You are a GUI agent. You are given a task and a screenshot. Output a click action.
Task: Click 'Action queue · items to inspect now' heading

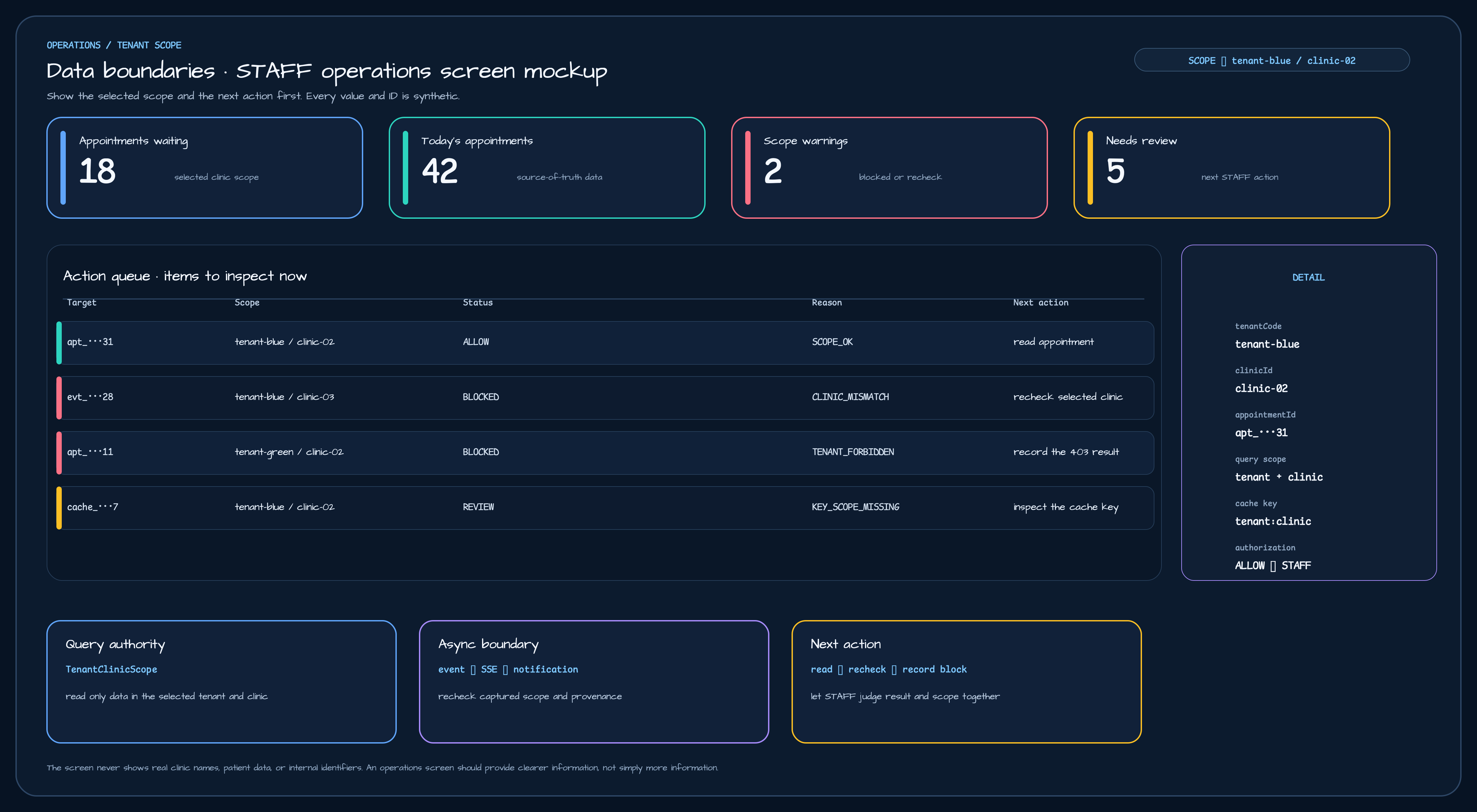click(185, 276)
